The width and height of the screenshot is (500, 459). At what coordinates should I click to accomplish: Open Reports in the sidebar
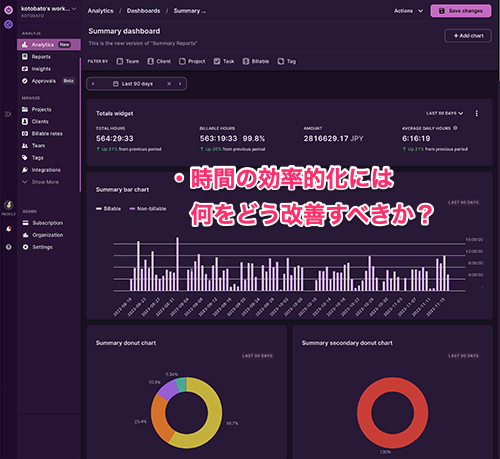pyautogui.click(x=41, y=57)
